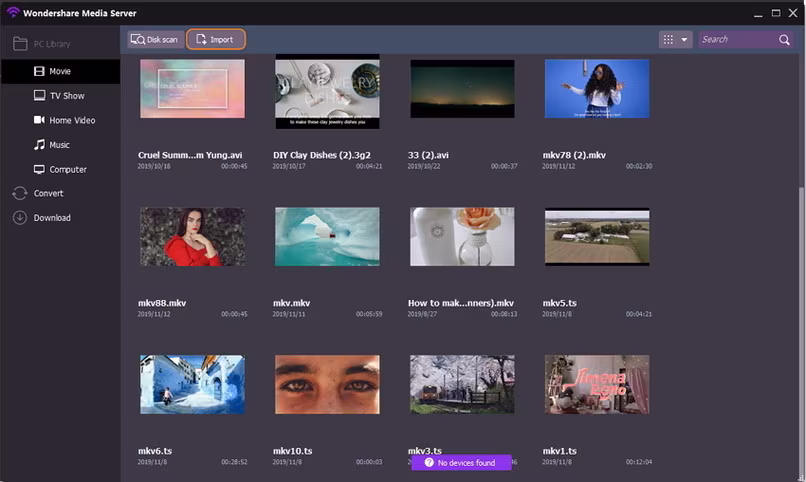This screenshot has width=806, height=482.
Task: Click the Download arrow icon
Action: pyautogui.click(x=20, y=218)
